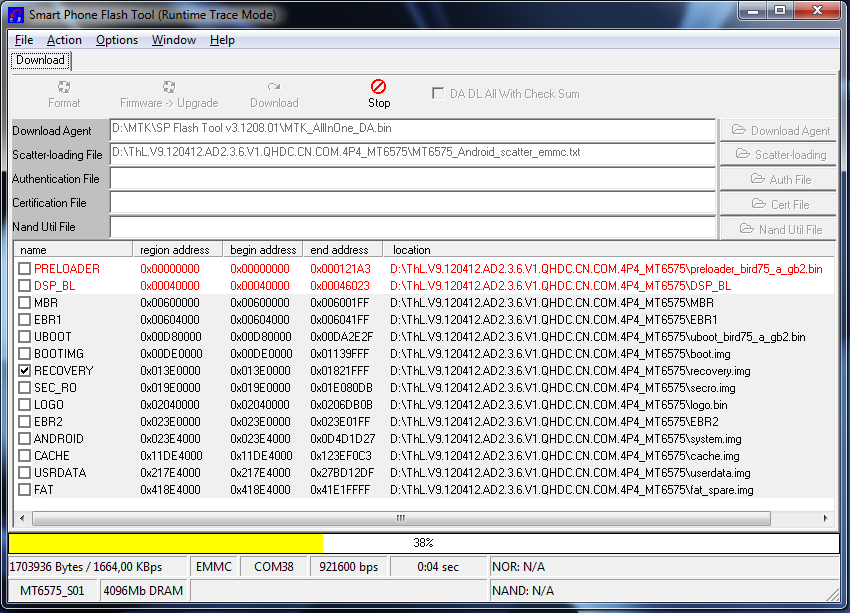Check the BOOTIMG partition checkbox
850x613 pixels.
(x=24, y=354)
